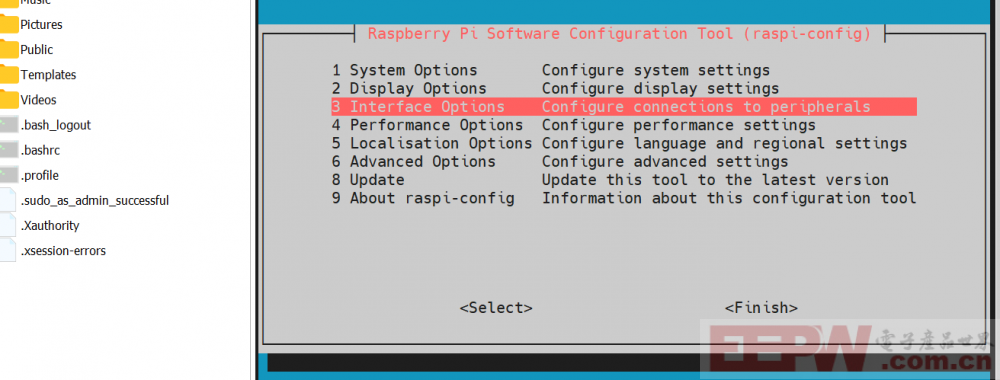The image size is (1000, 380).
Task: Click the <Select> button
Action: [496, 308]
